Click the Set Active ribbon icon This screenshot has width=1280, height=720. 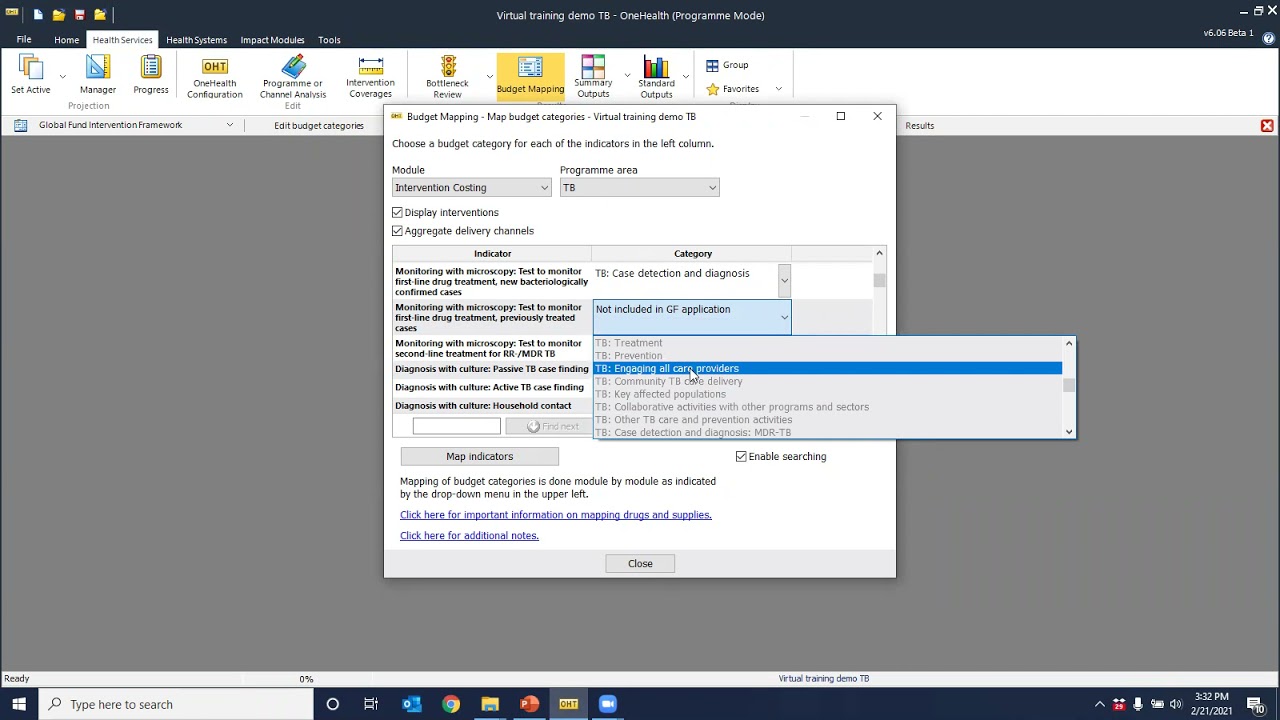coord(30,75)
